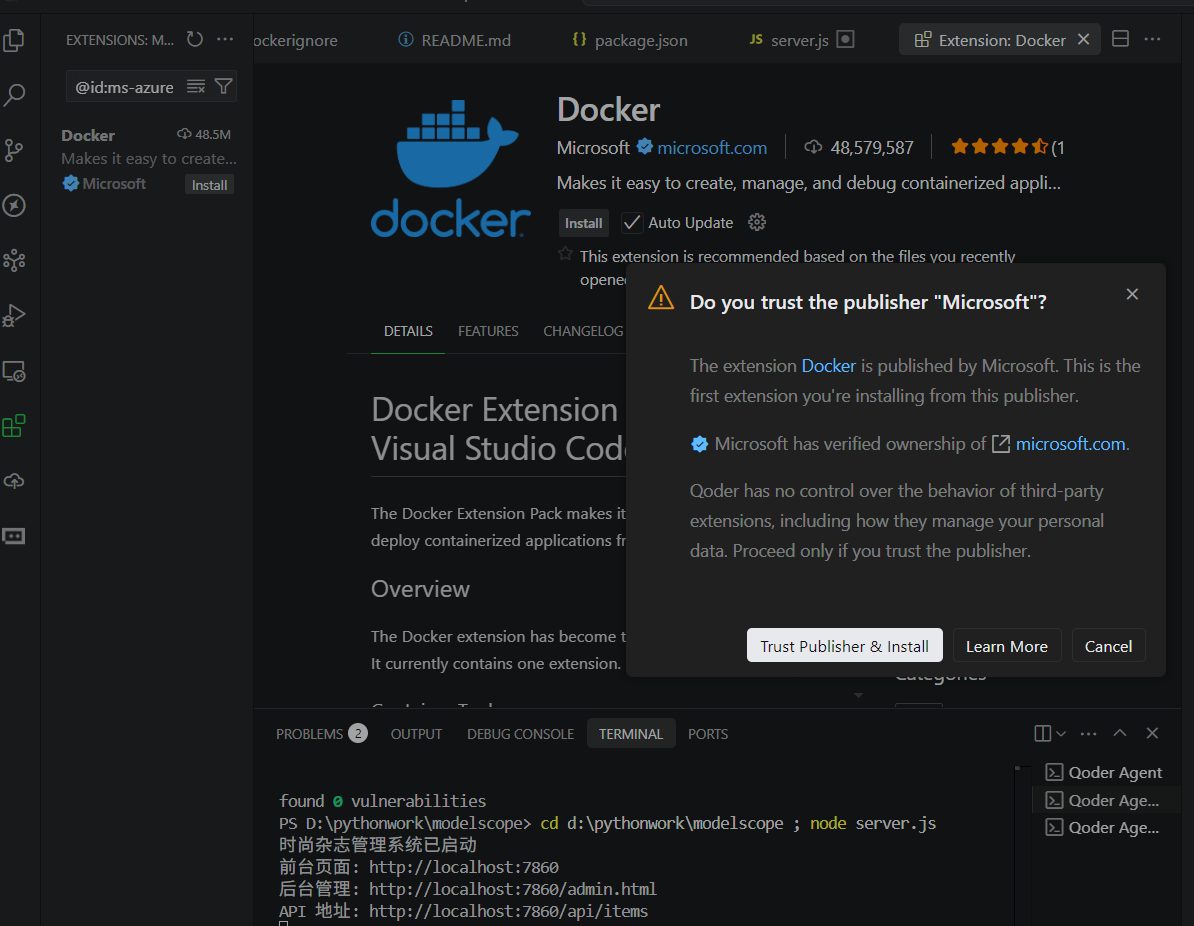
Task: Open the Docker extension manage gear
Action: [756, 222]
